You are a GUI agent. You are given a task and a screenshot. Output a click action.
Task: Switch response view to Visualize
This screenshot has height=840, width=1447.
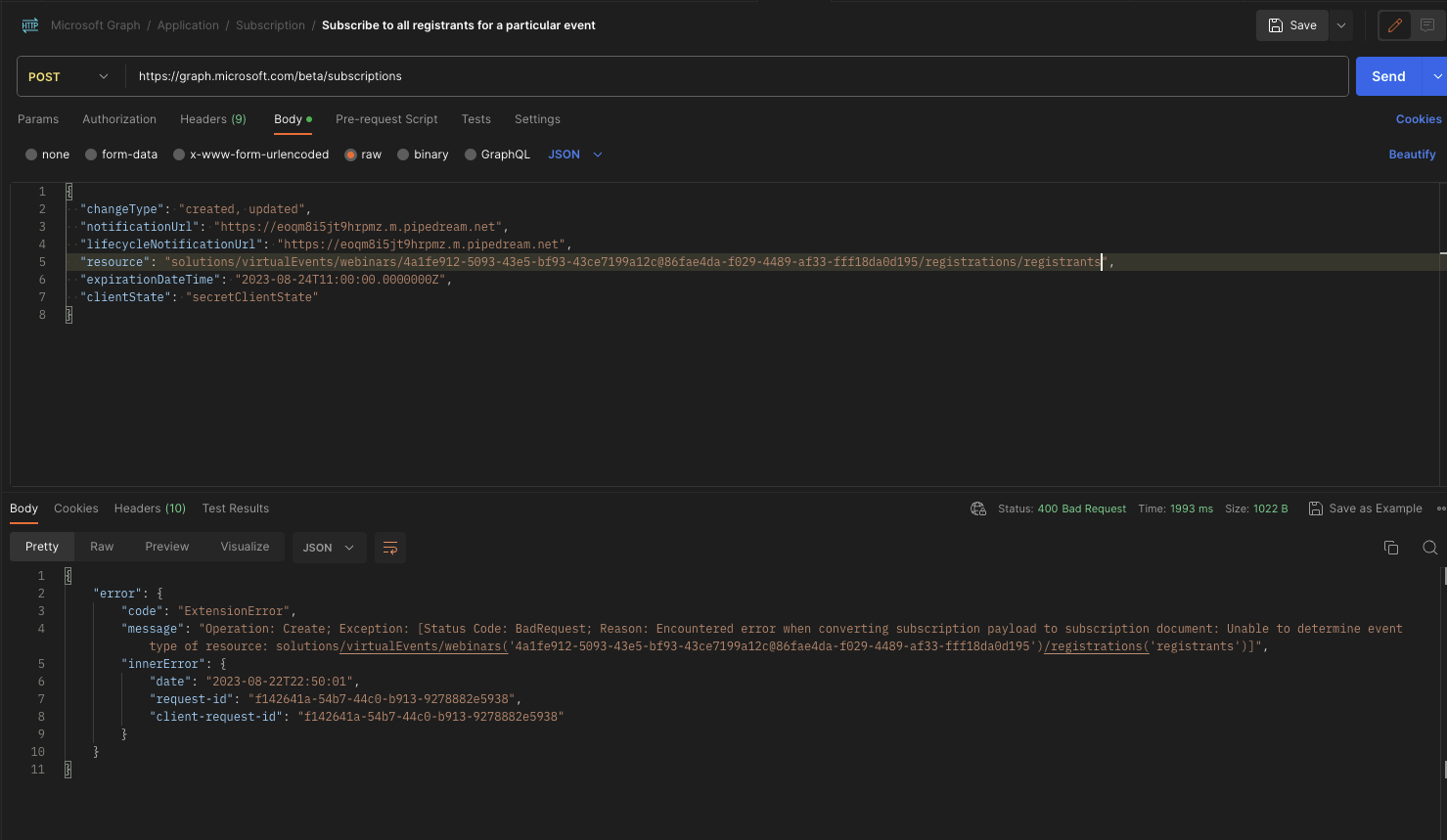tap(245, 547)
